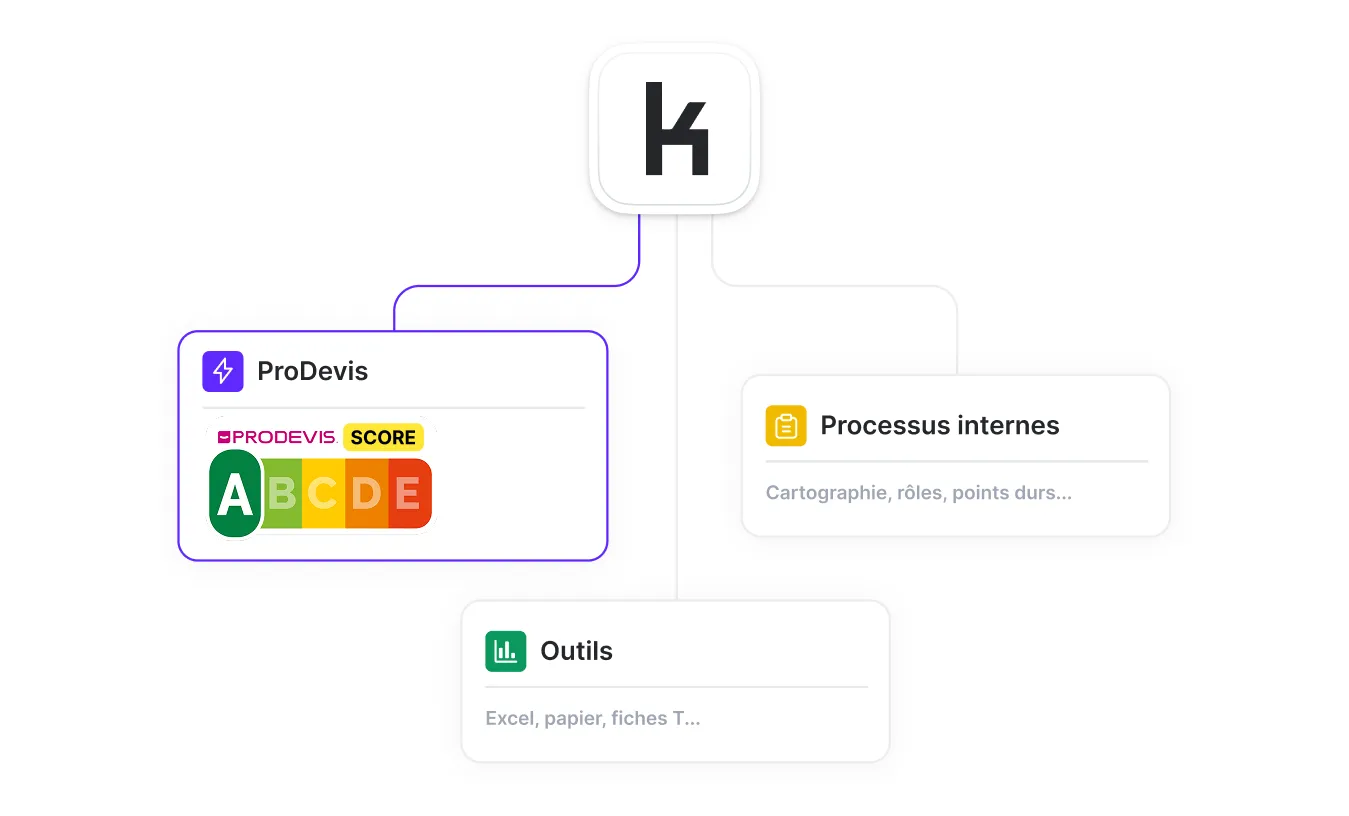Click the ProDevis card title
The image size is (1349, 816).
(x=313, y=371)
